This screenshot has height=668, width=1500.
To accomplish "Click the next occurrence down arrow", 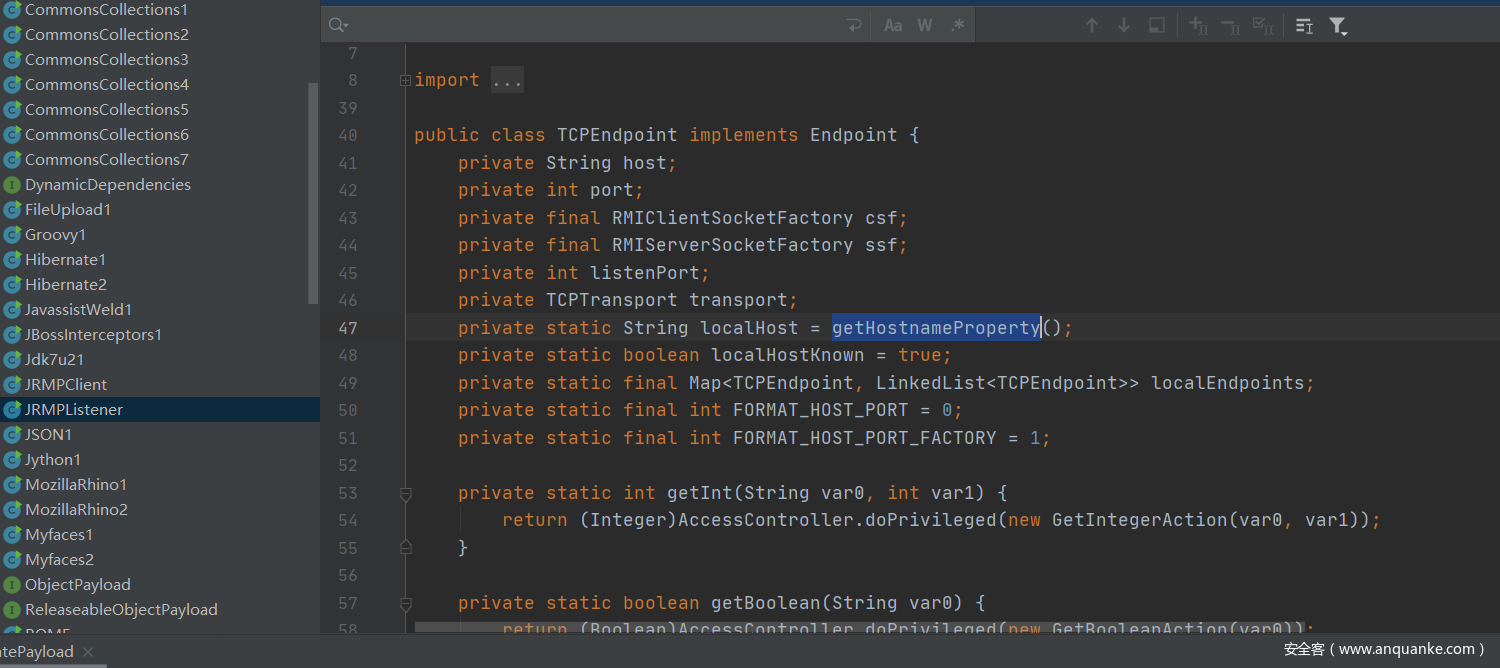I will (x=1124, y=26).
